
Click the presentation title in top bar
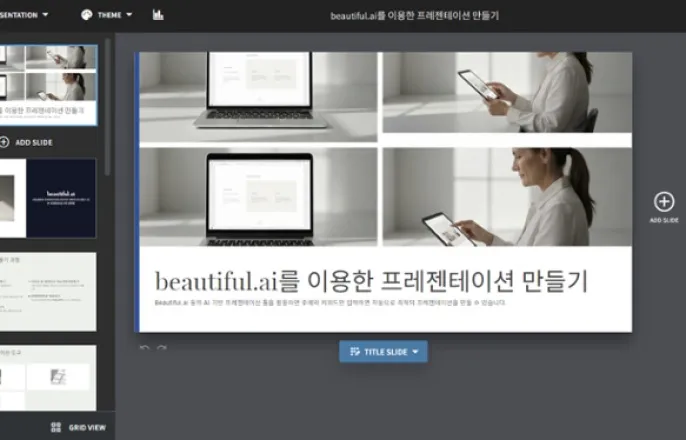tap(414, 16)
